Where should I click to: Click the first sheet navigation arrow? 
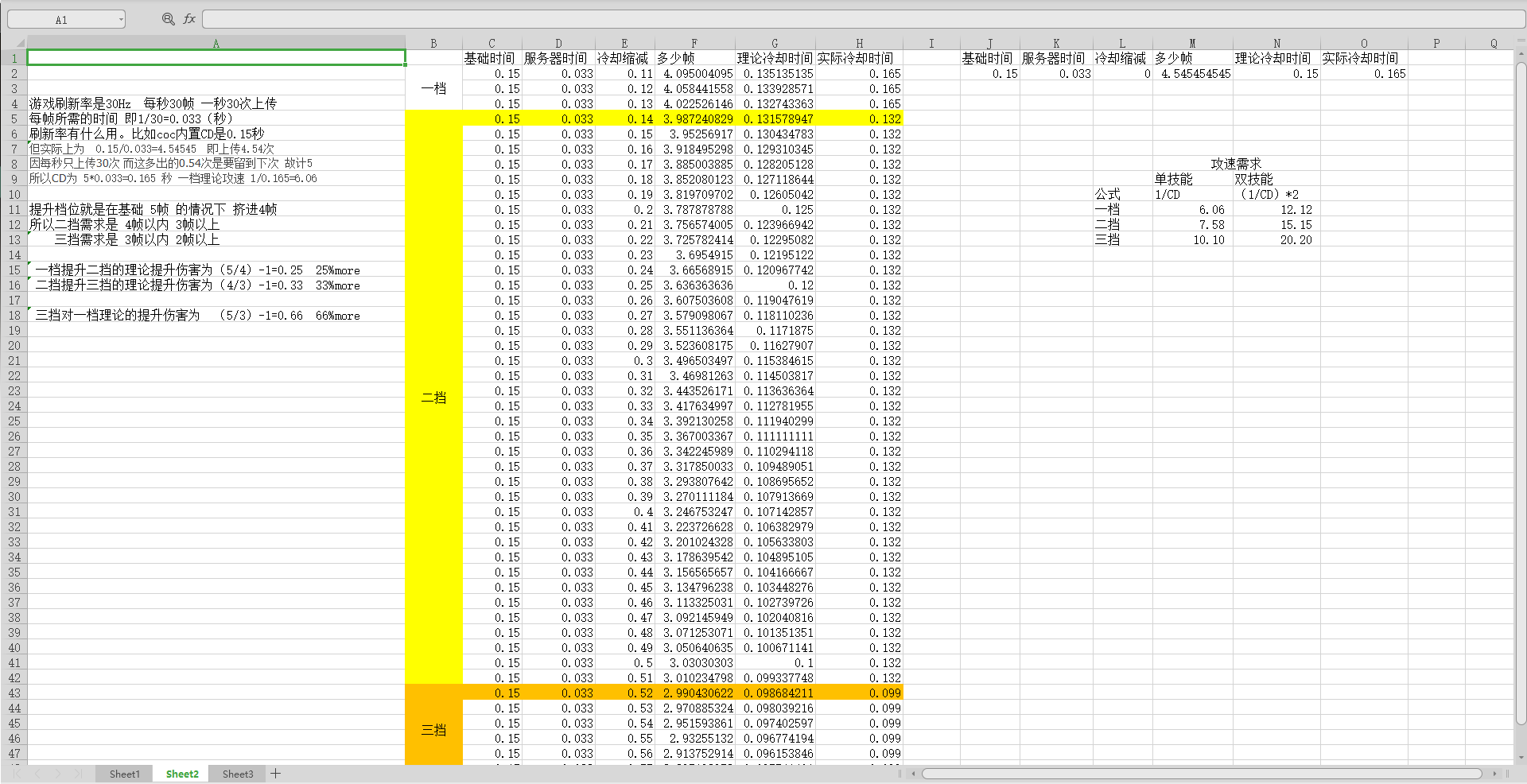click(x=17, y=774)
